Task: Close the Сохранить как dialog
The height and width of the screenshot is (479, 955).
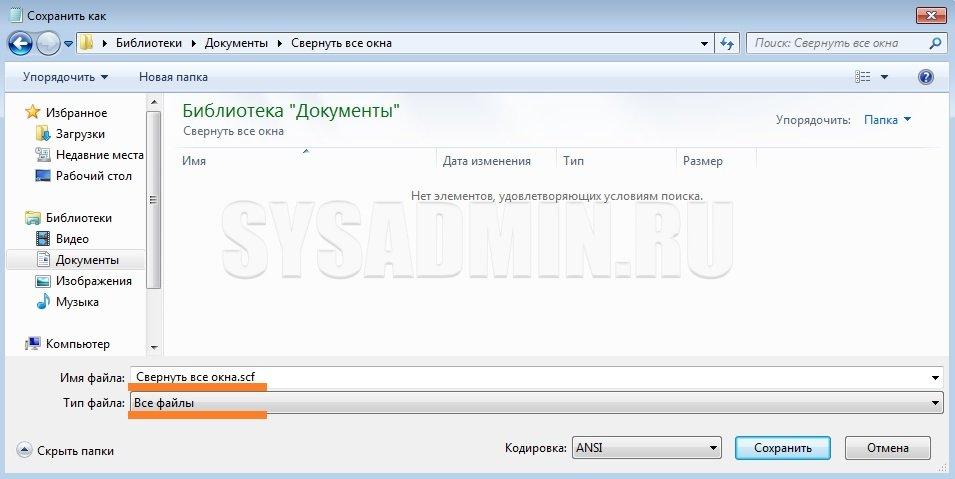Action: click(x=931, y=16)
